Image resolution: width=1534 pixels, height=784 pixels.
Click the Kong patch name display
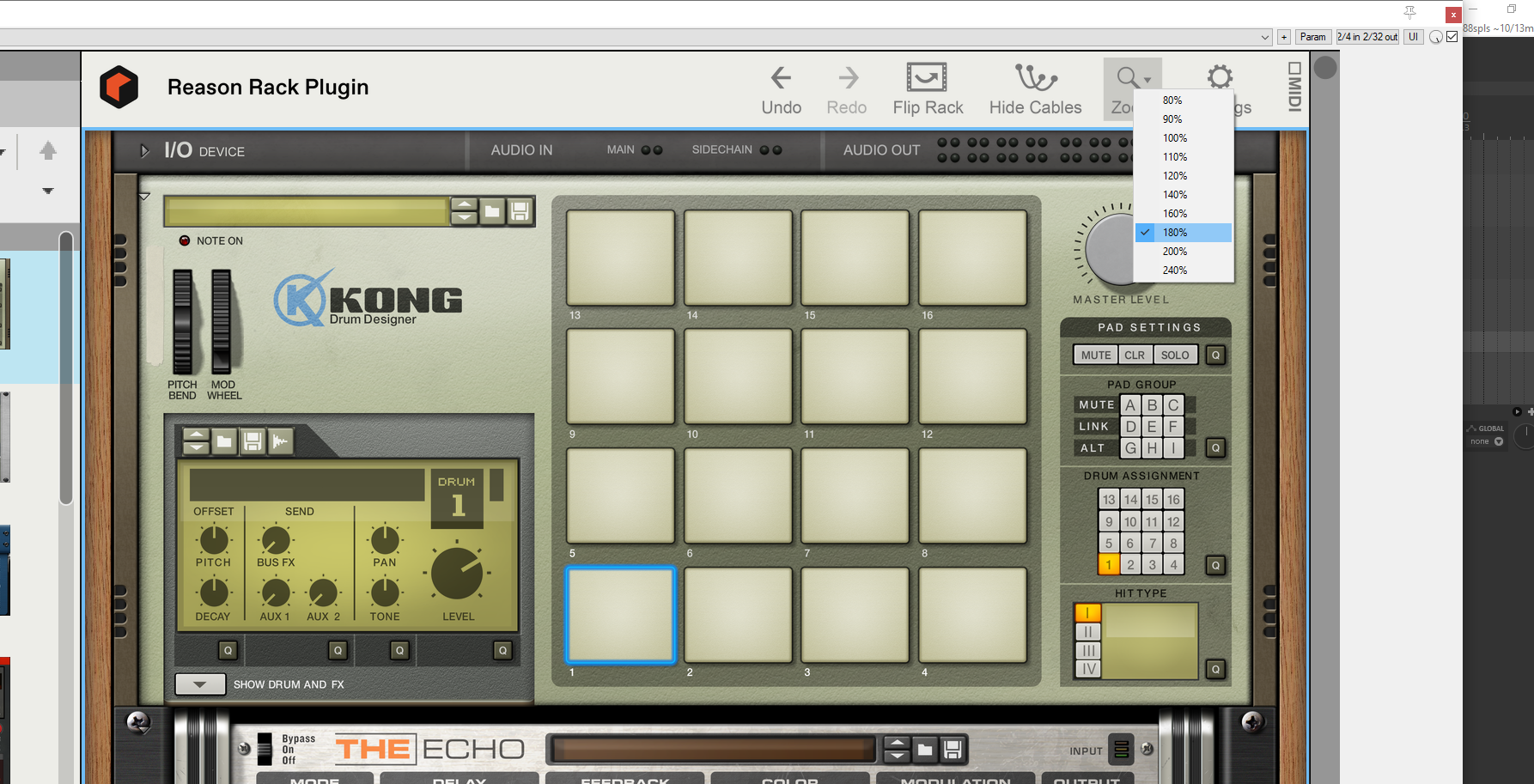pos(306,211)
